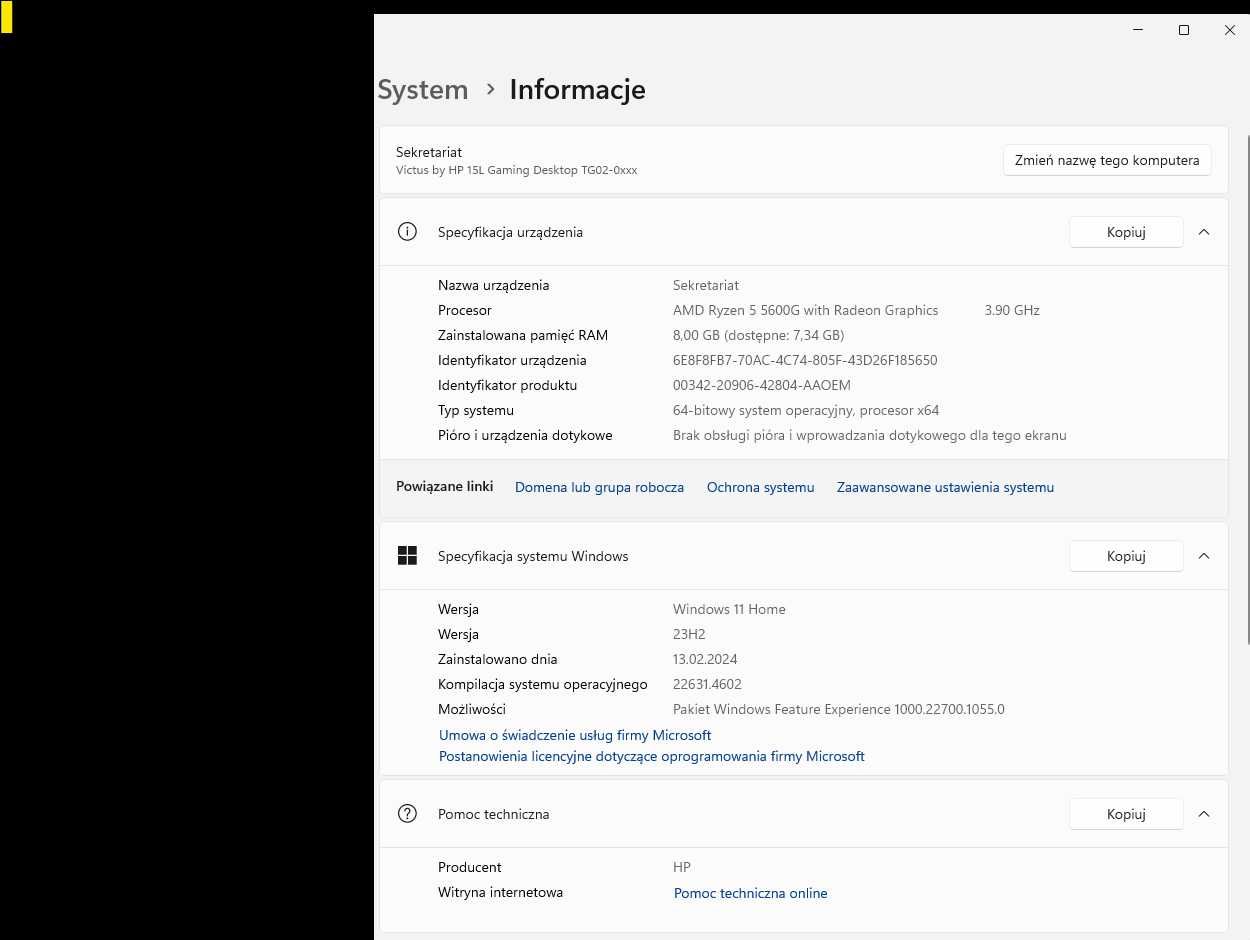Click the Typ systemu label
The width and height of the screenshot is (1250, 940).
pos(475,410)
